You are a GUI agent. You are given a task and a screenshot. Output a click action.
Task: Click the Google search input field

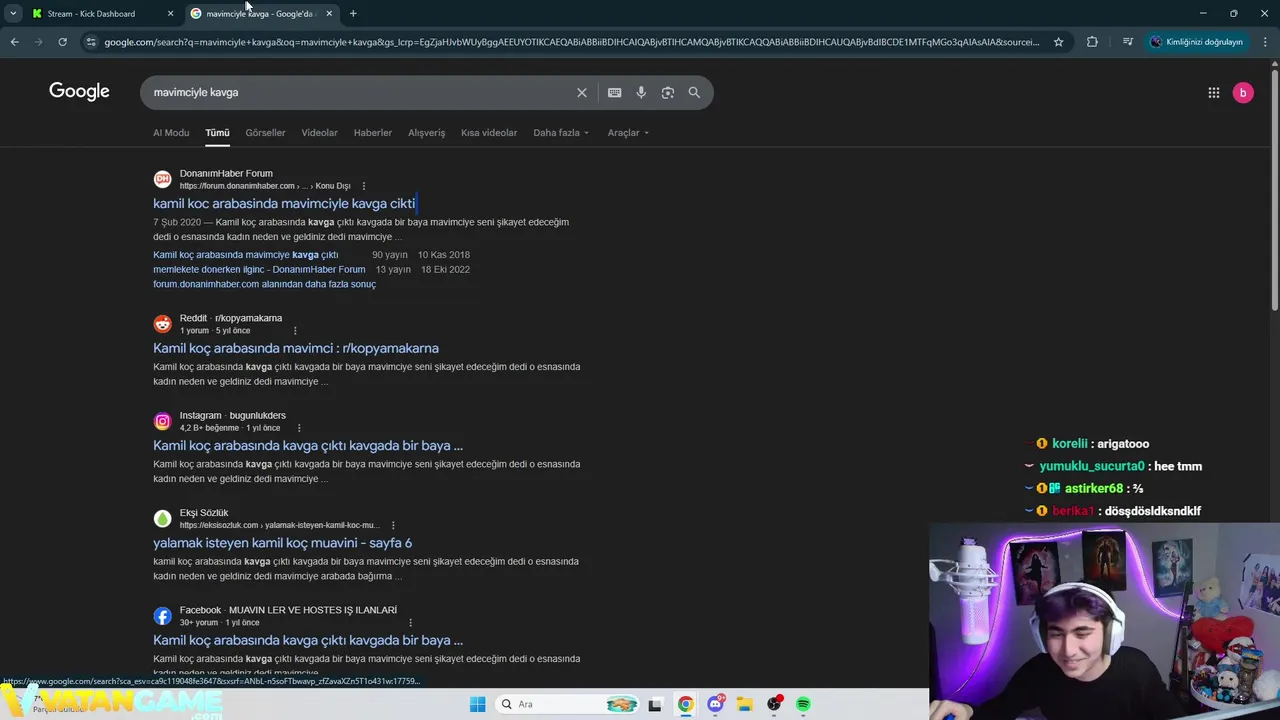point(360,92)
